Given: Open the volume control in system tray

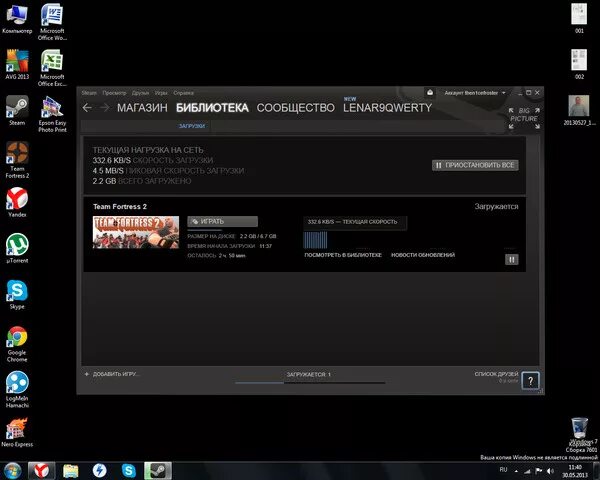Looking at the screenshot, I should tap(550, 471).
